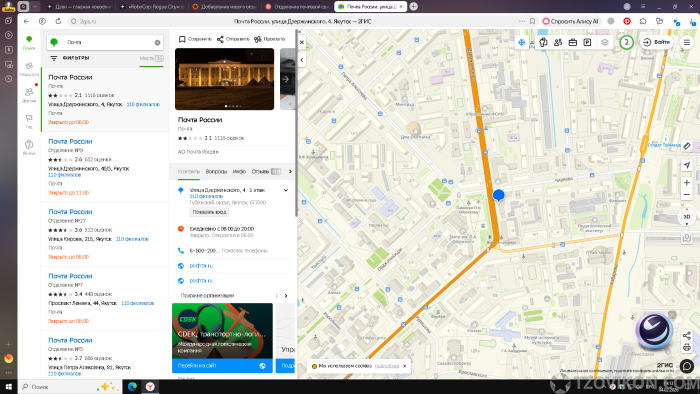Reveal phone numbers via Показать телефоны
The width and height of the screenshot is (700, 394).
[x=245, y=251]
